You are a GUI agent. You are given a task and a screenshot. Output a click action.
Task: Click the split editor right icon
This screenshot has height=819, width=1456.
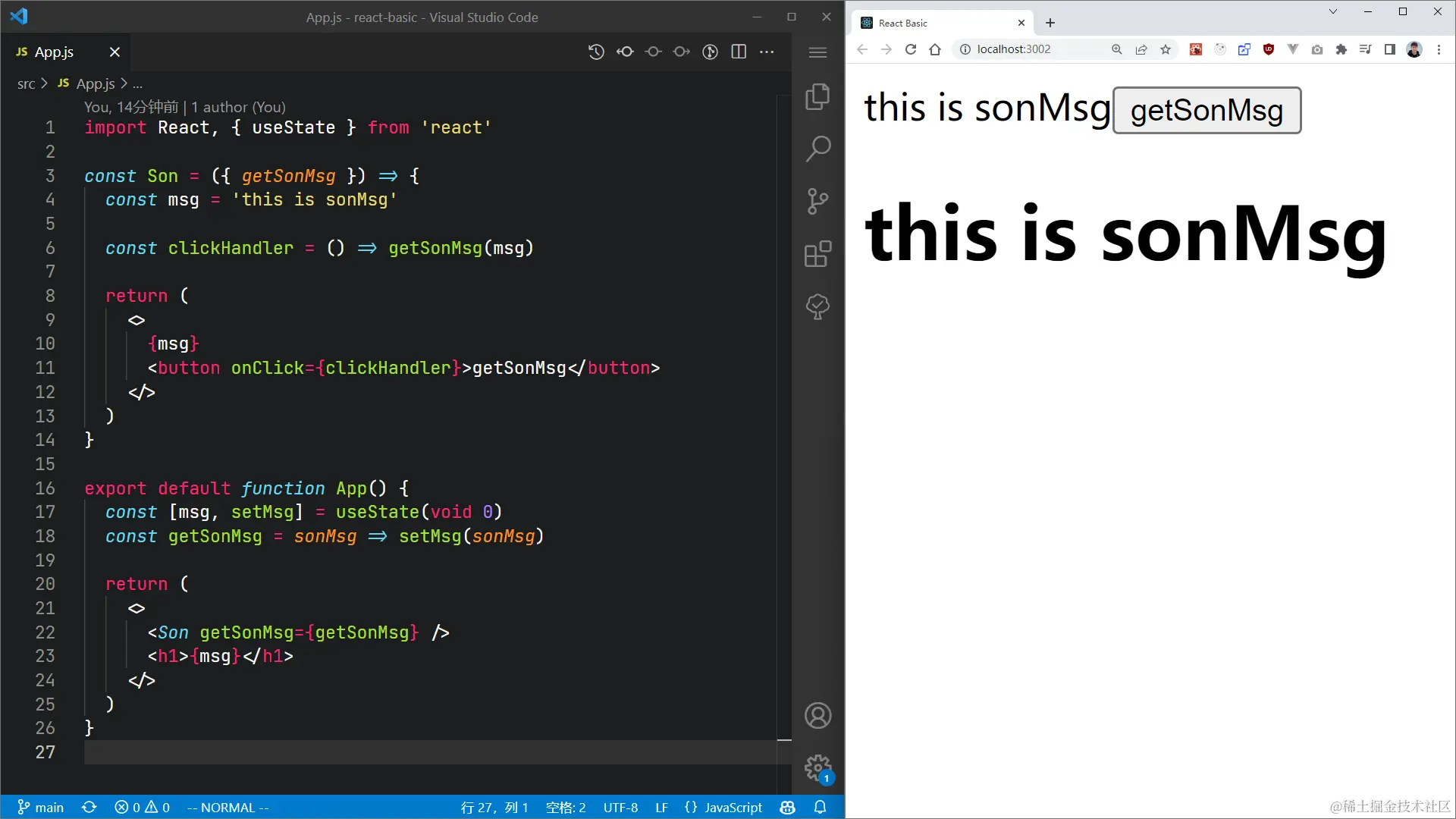pos(739,52)
